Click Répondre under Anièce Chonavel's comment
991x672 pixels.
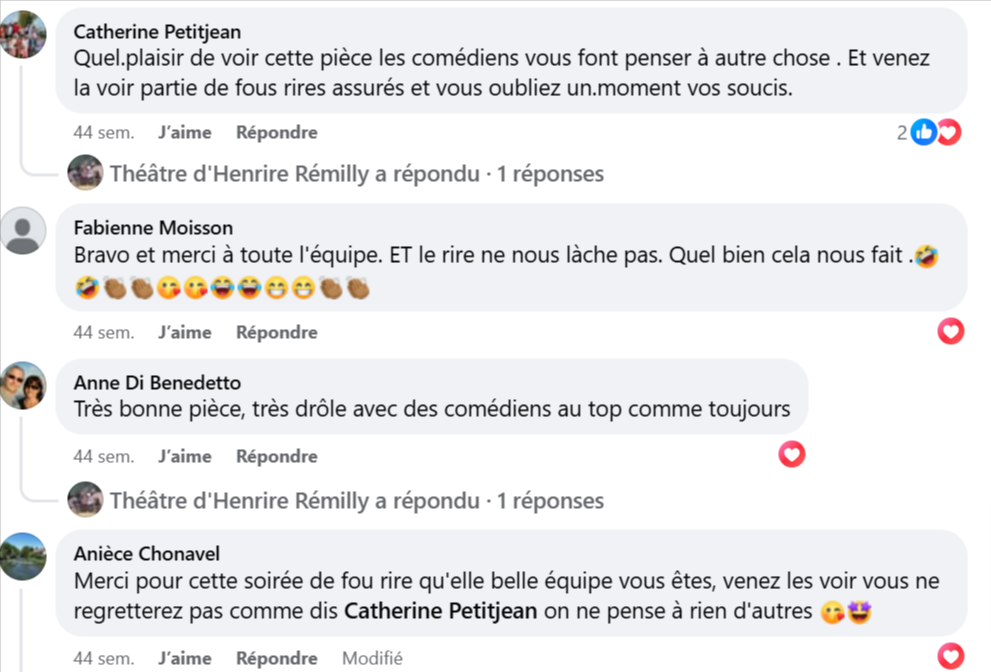[x=277, y=658]
